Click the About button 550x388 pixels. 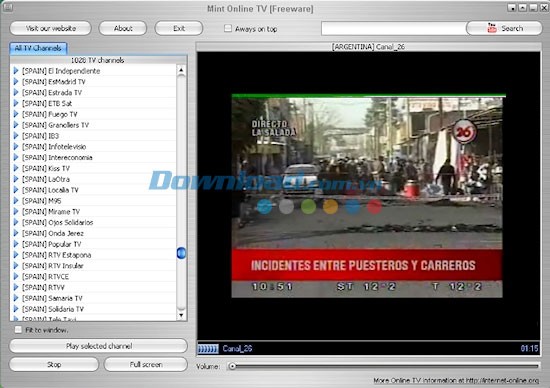(x=123, y=28)
